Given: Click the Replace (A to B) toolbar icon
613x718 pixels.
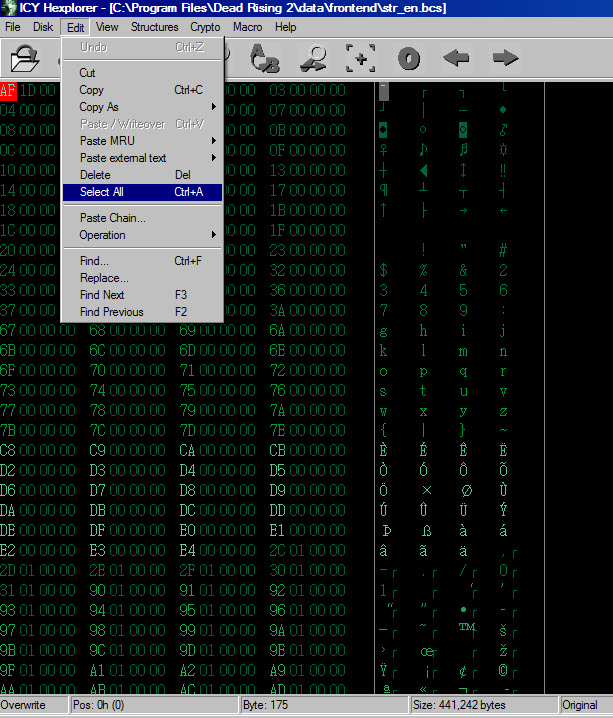Looking at the screenshot, I should pyautogui.click(x=265, y=58).
